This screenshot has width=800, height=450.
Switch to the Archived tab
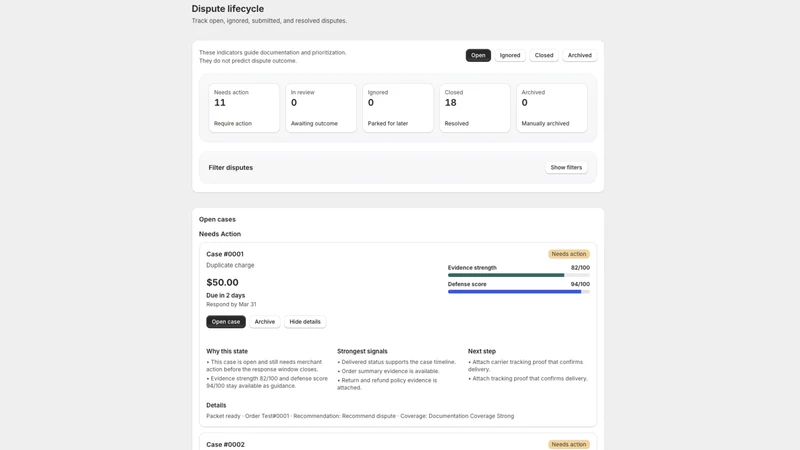(x=580, y=55)
